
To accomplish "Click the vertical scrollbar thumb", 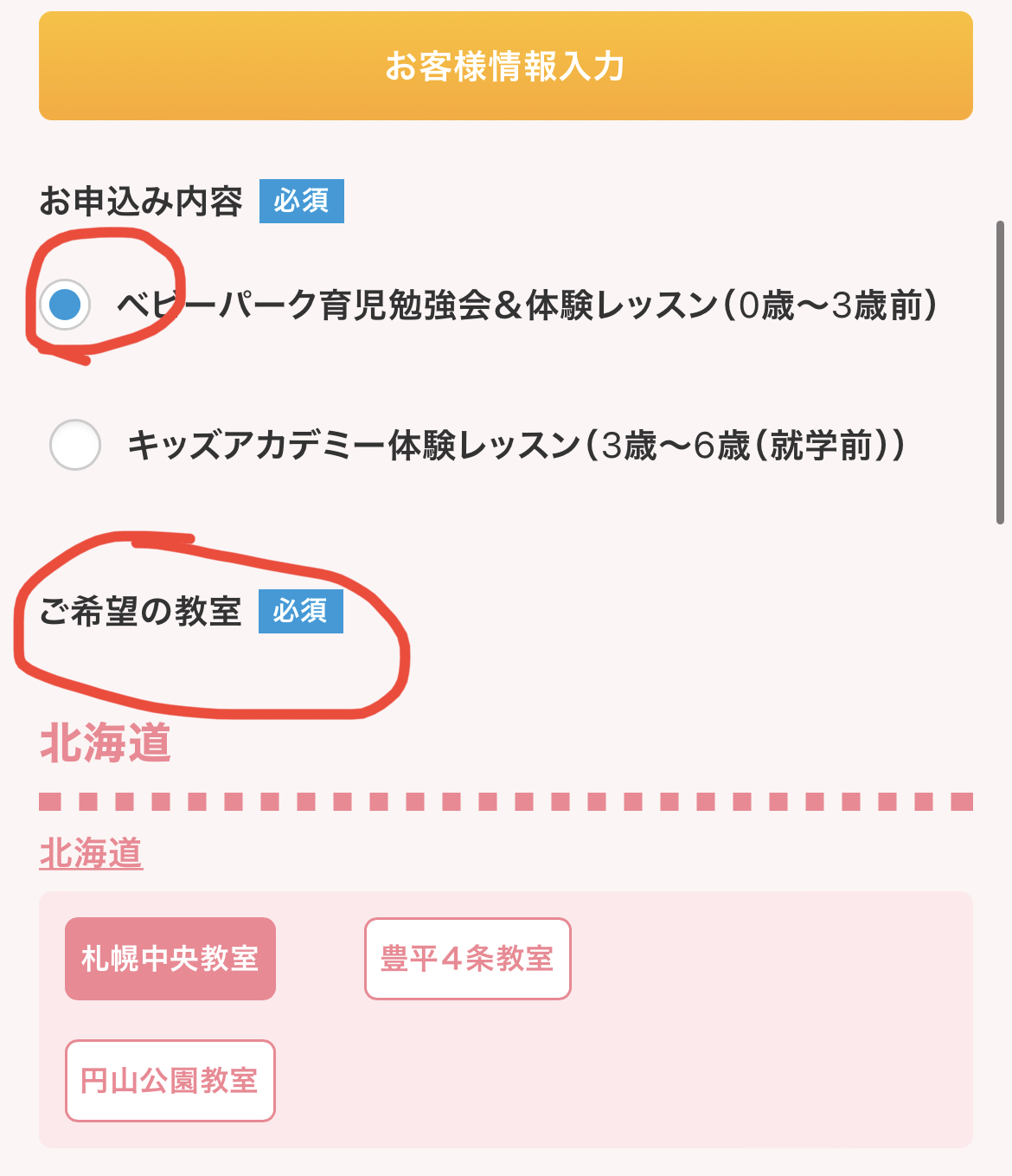I will click(x=1001, y=372).
